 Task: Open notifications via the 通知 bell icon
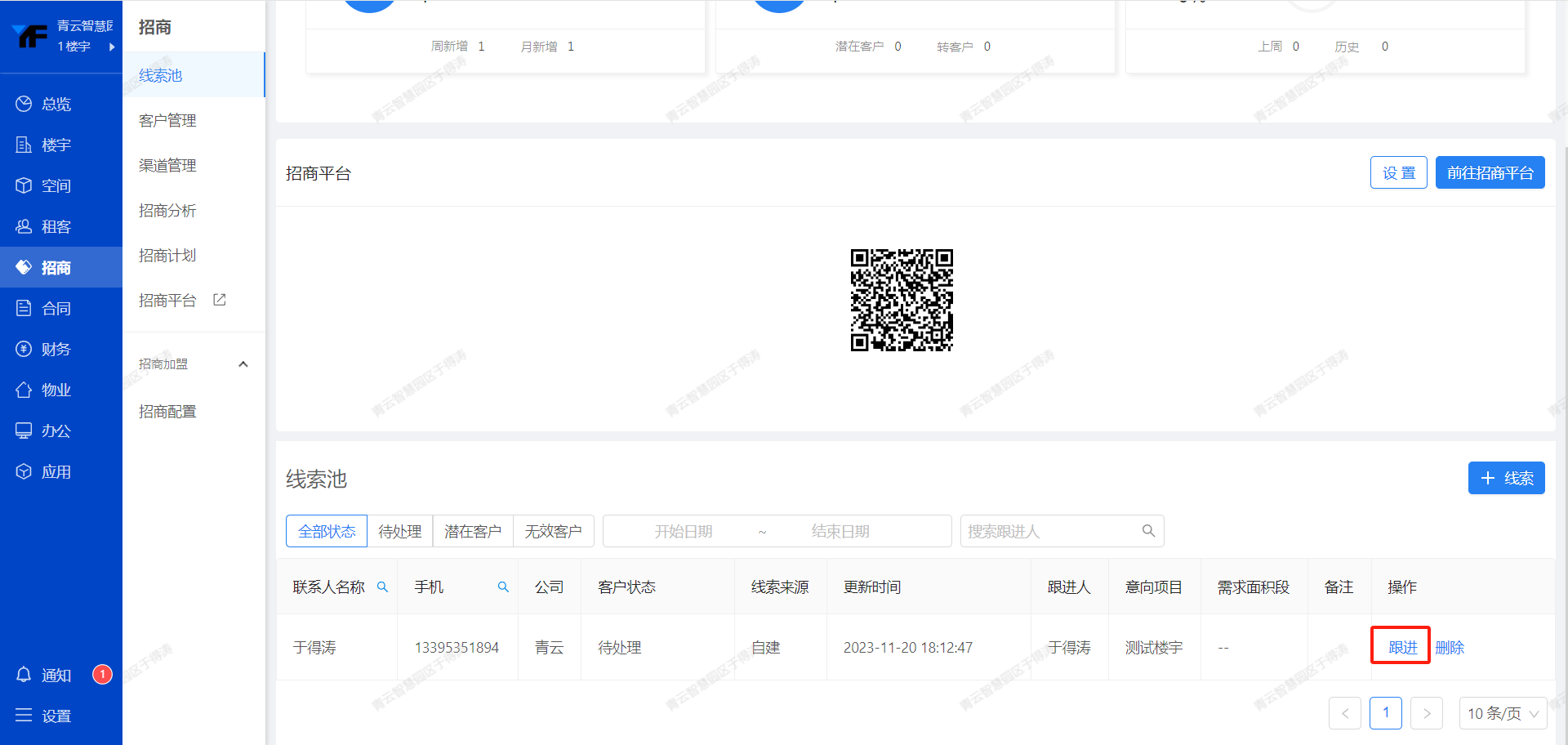pyautogui.click(x=24, y=675)
